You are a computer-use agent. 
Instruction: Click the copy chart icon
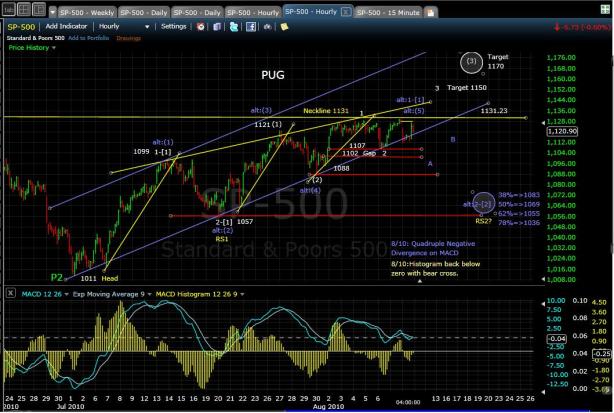(x=217, y=27)
